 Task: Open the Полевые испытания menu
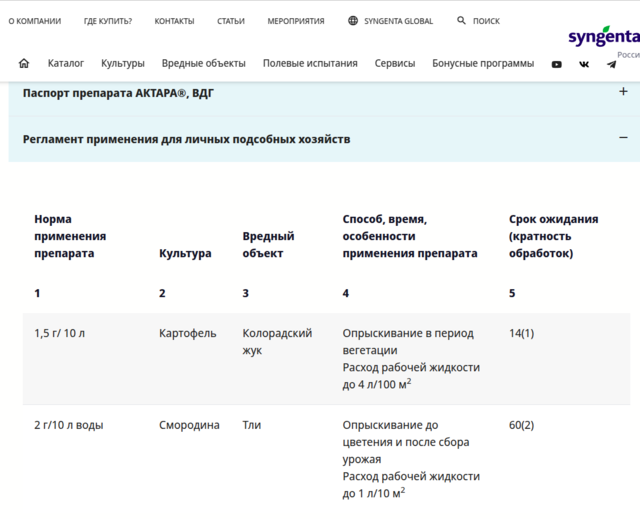pos(310,63)
